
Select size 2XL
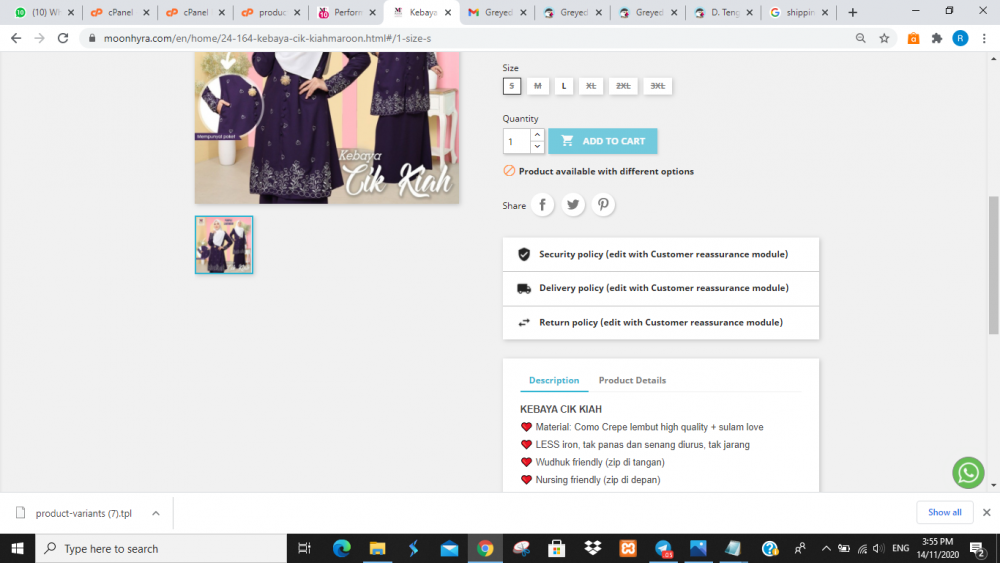coord(623,86)
